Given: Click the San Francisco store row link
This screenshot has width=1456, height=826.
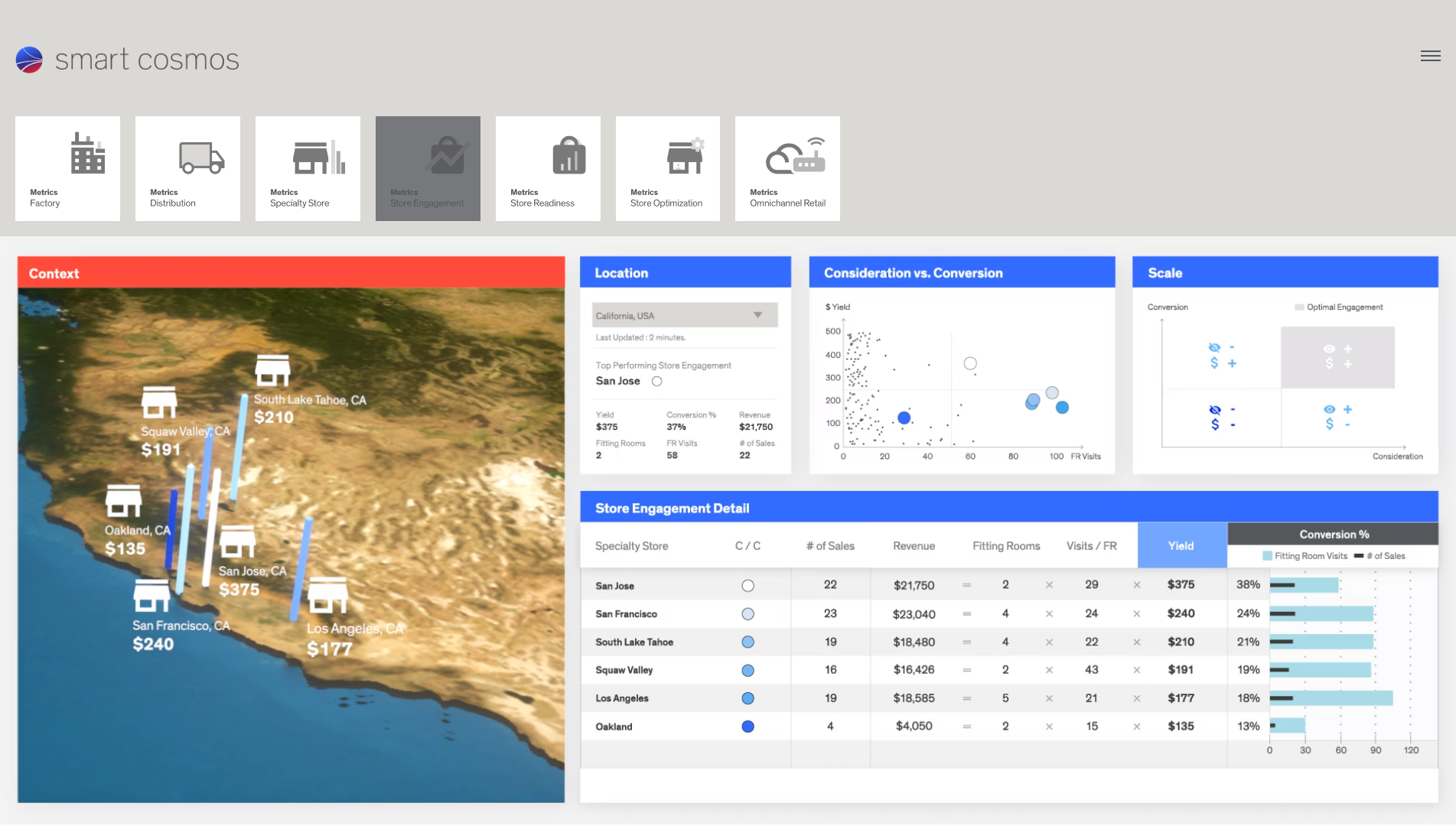Looking at the screenshot, I should click(x=627, y=613).
